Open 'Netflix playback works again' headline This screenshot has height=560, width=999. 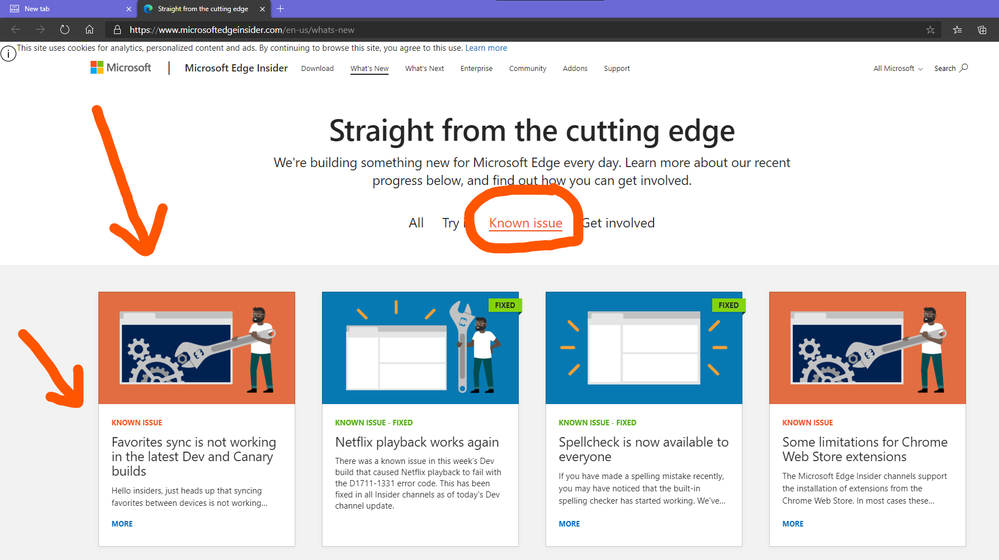click(x=417, y=442)
